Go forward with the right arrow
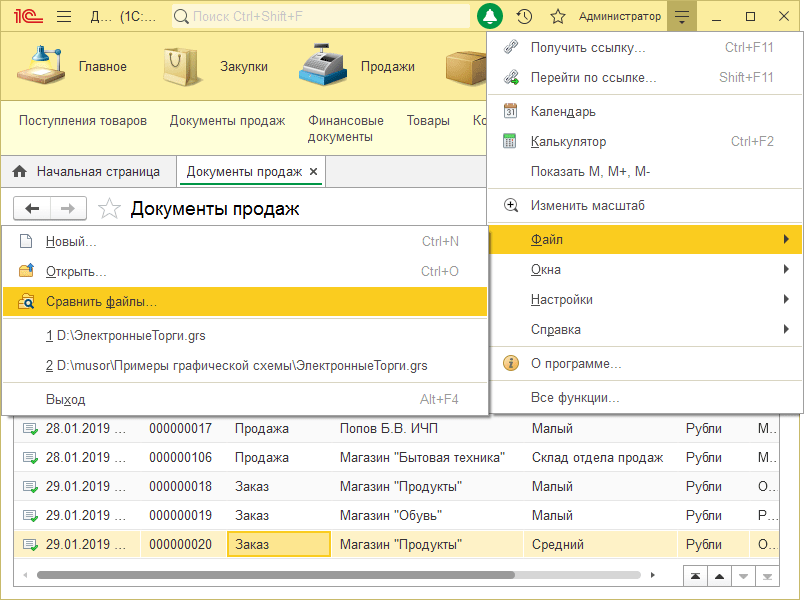804x600 pixels. point(68,208)
